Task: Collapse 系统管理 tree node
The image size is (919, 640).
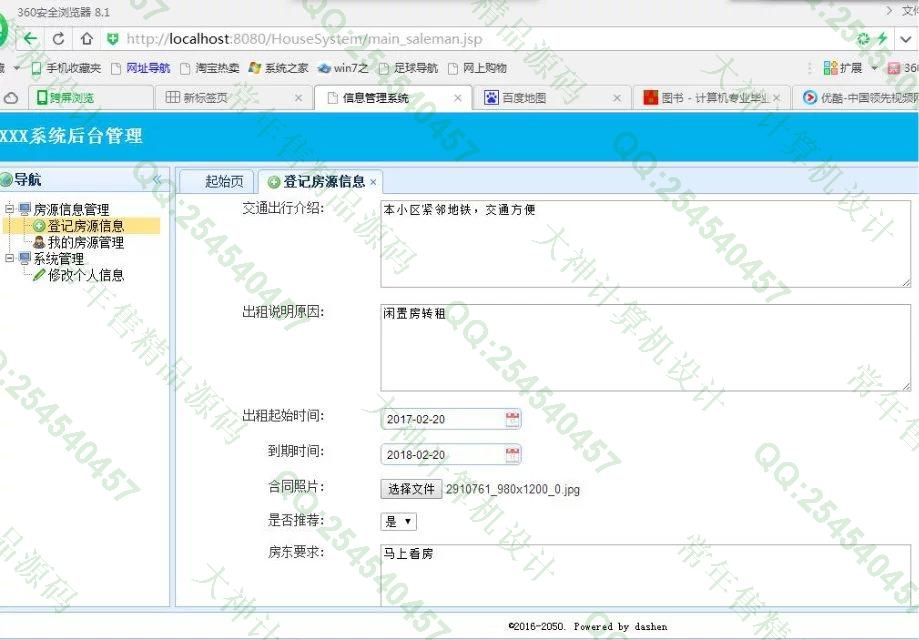Action: tap(9, 258)
